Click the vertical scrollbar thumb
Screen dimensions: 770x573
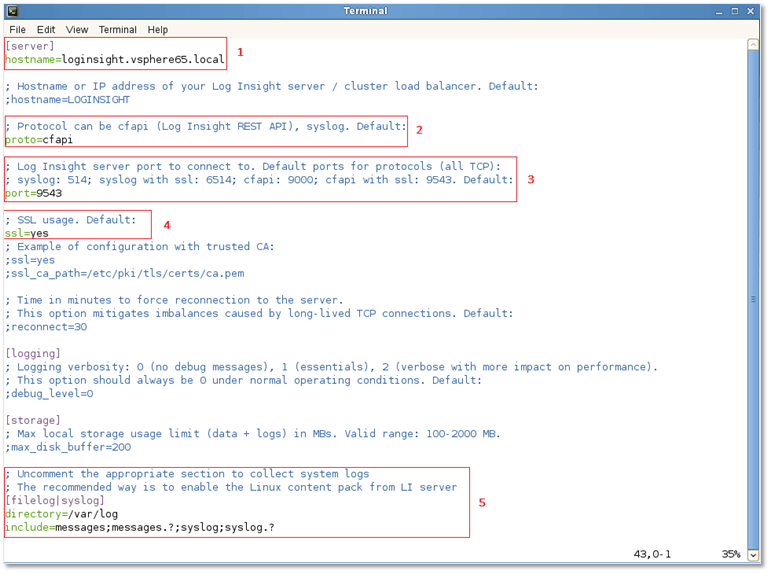pos(753,300)
